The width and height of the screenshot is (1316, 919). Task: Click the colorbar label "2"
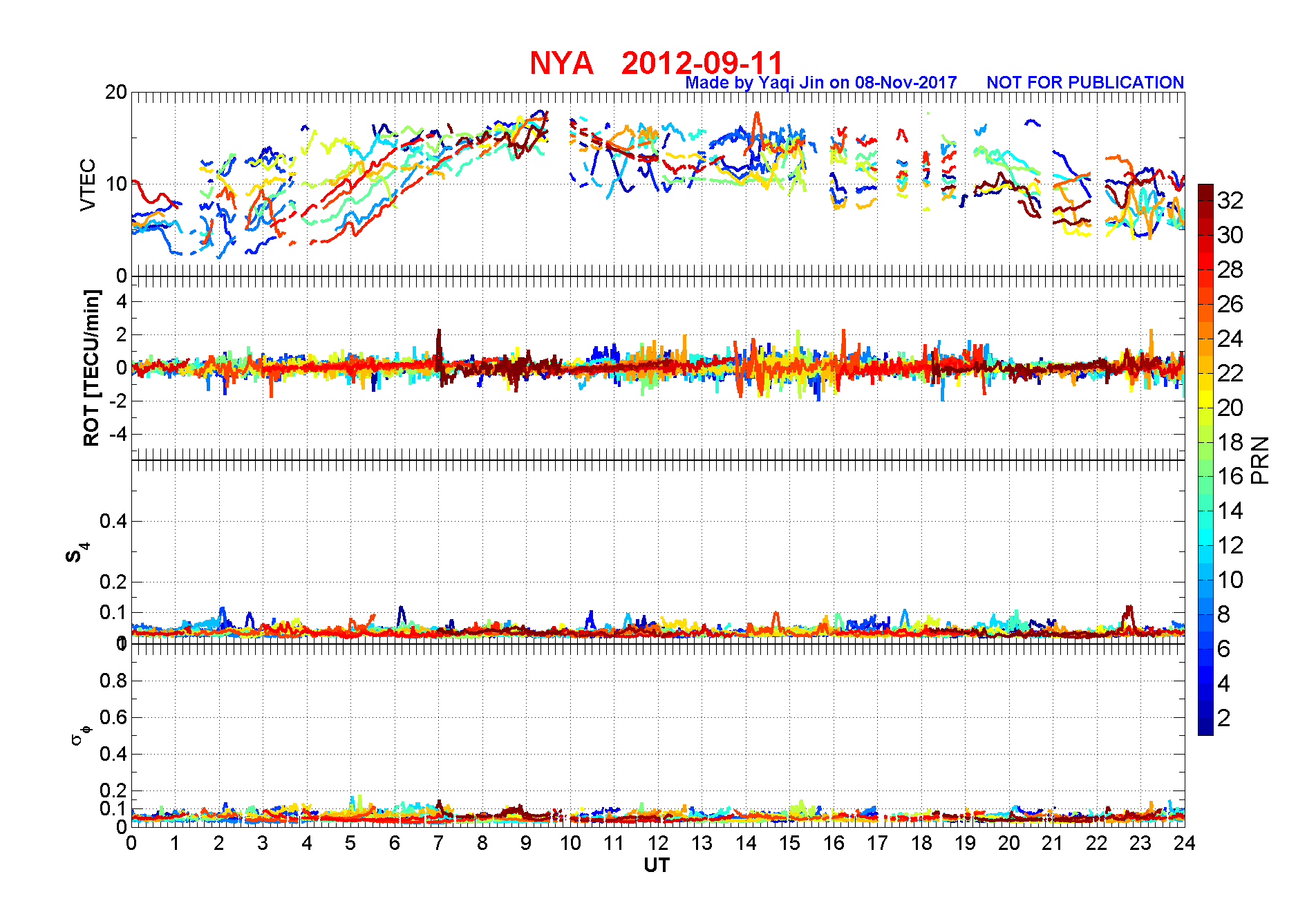(1224, 718)
